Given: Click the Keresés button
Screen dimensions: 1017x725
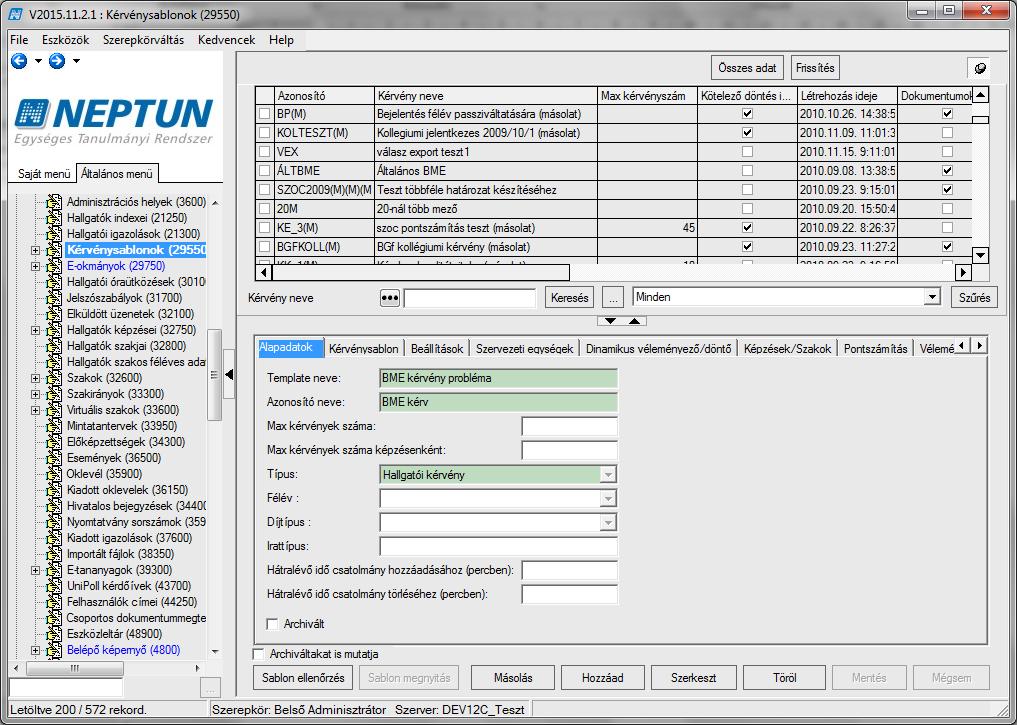Looking at the screenshot, I should pyautogui.click(x=569, y=298).
